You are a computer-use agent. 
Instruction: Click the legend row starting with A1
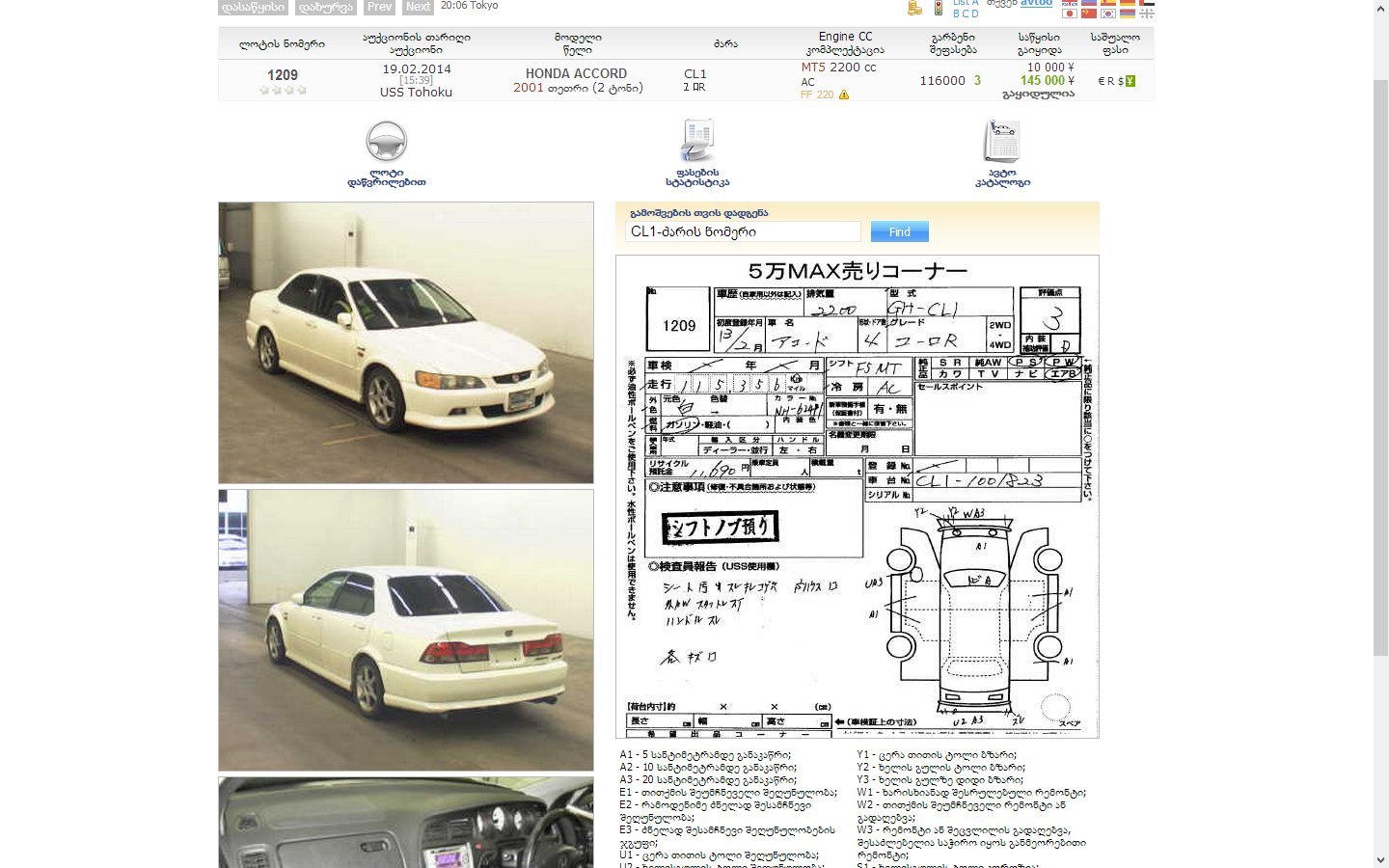point(705,755)
